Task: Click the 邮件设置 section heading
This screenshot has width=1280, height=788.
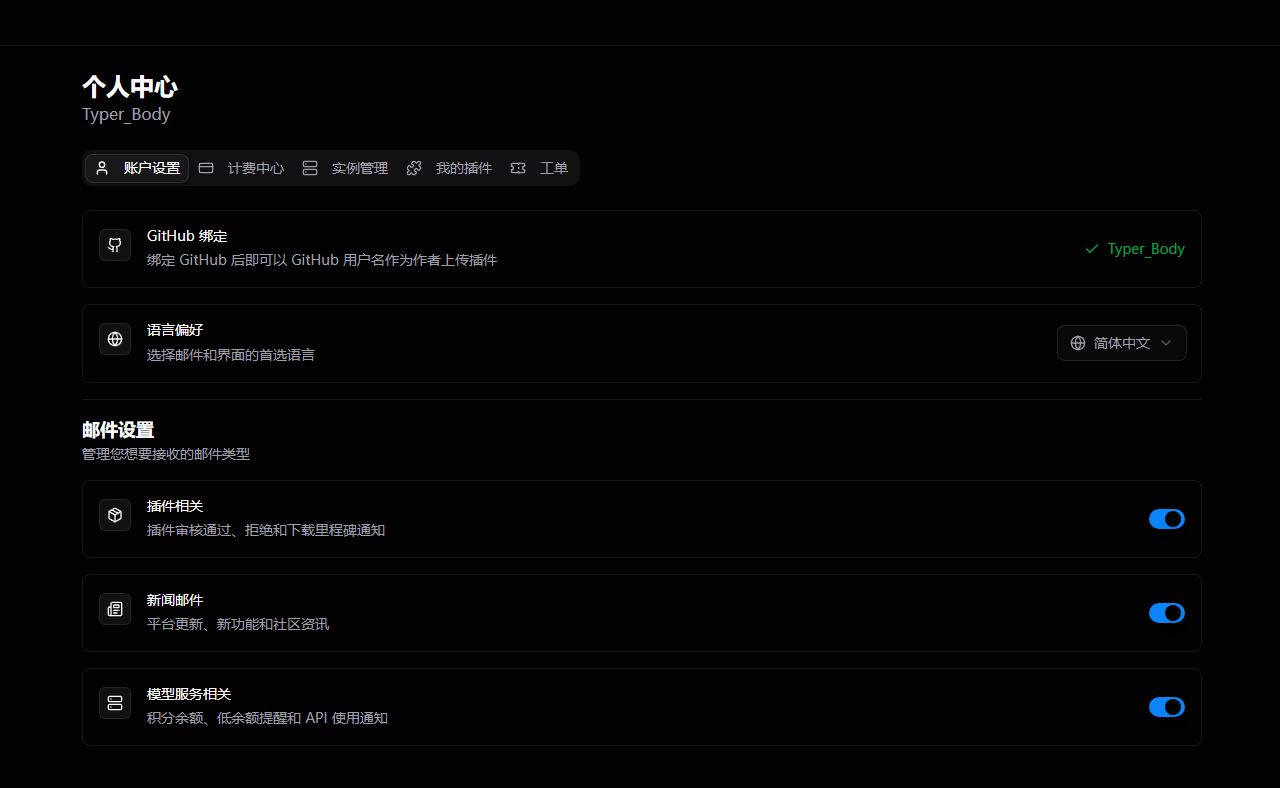Action: tap(118, 430)
